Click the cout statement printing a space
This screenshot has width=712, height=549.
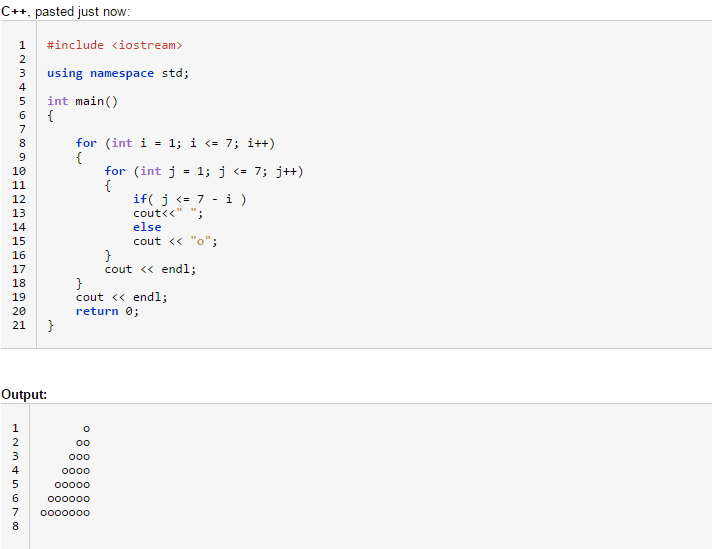(x=169, y=213)
